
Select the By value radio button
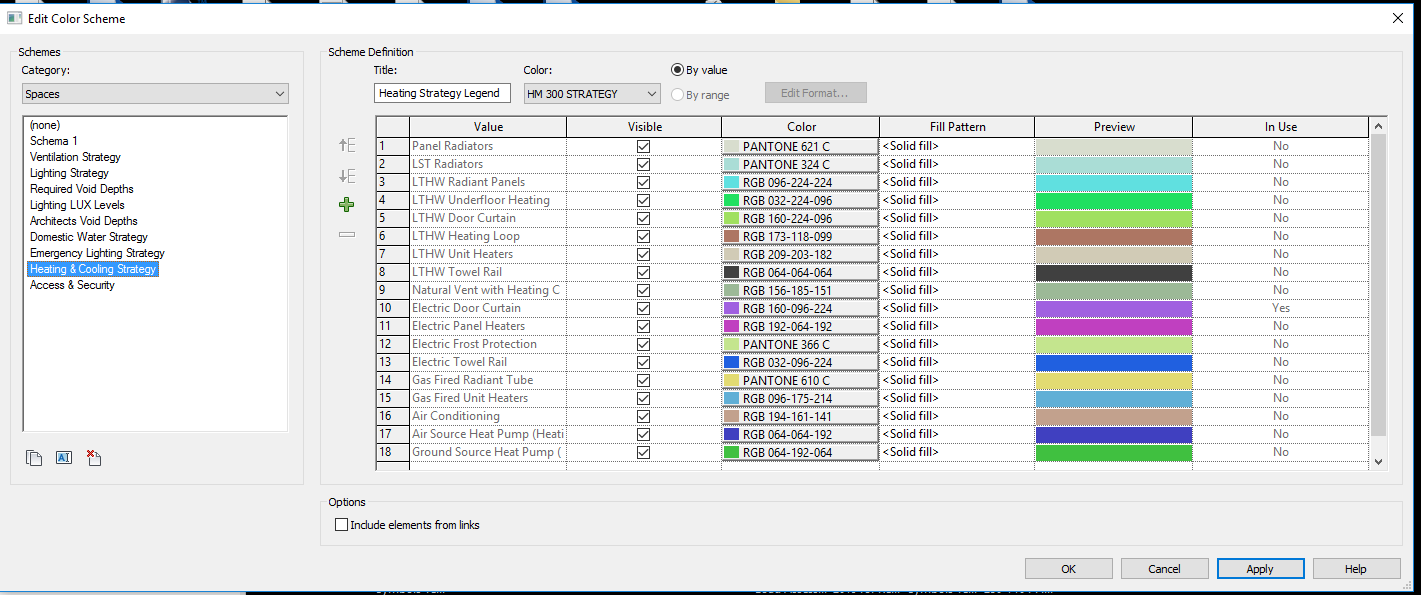[678, 70]
